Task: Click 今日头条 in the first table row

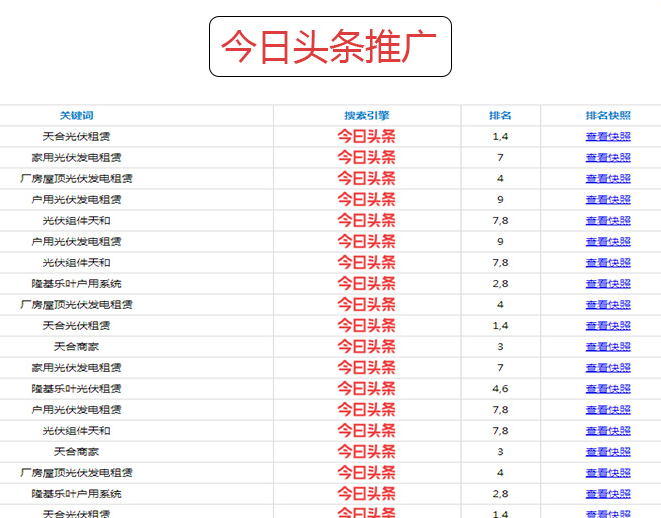Action: 366,137
